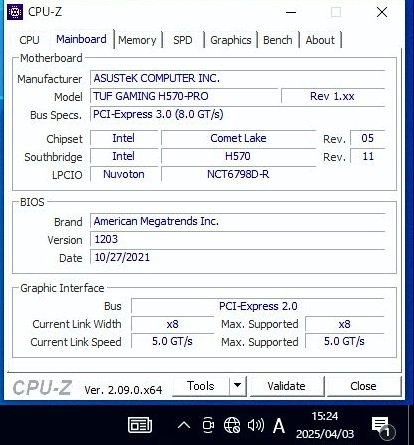Open the taskbar news widget icon
The height and width of the screenshot is (445, 414).
point(140,425)
